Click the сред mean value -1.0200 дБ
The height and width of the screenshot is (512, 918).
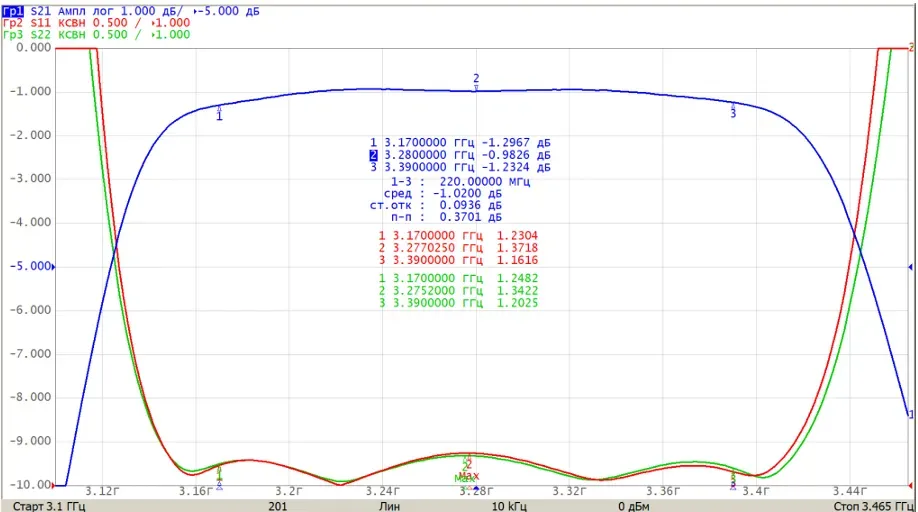coord(467,194)
